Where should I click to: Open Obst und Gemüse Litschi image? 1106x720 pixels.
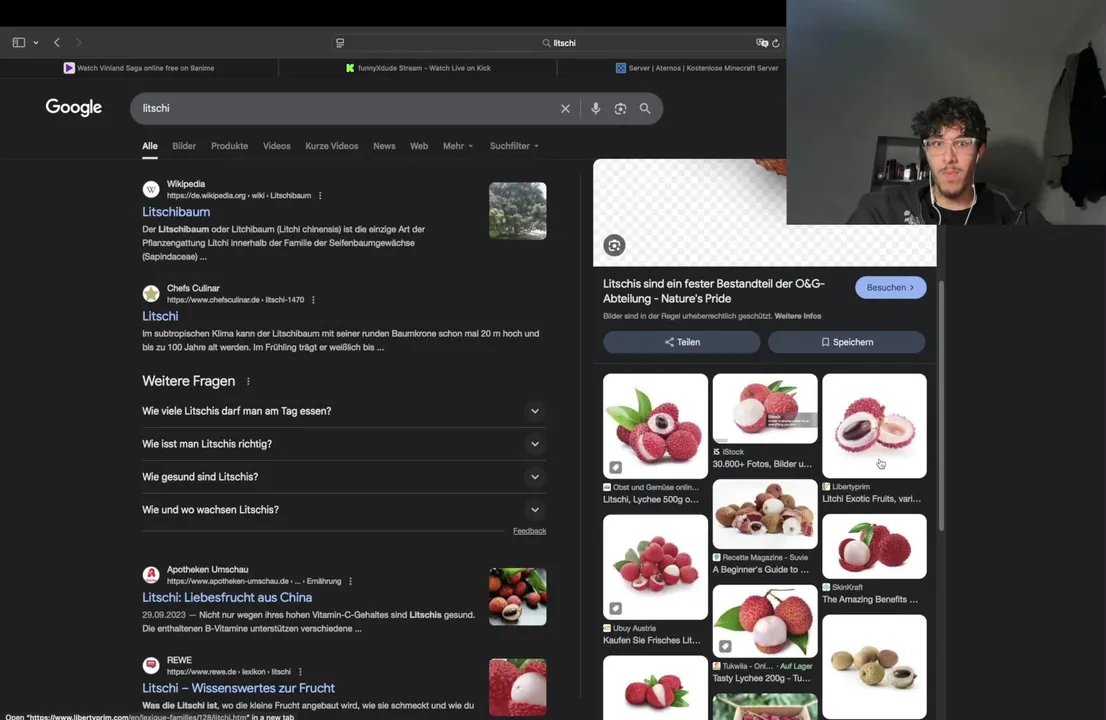(x=655, y=425)
